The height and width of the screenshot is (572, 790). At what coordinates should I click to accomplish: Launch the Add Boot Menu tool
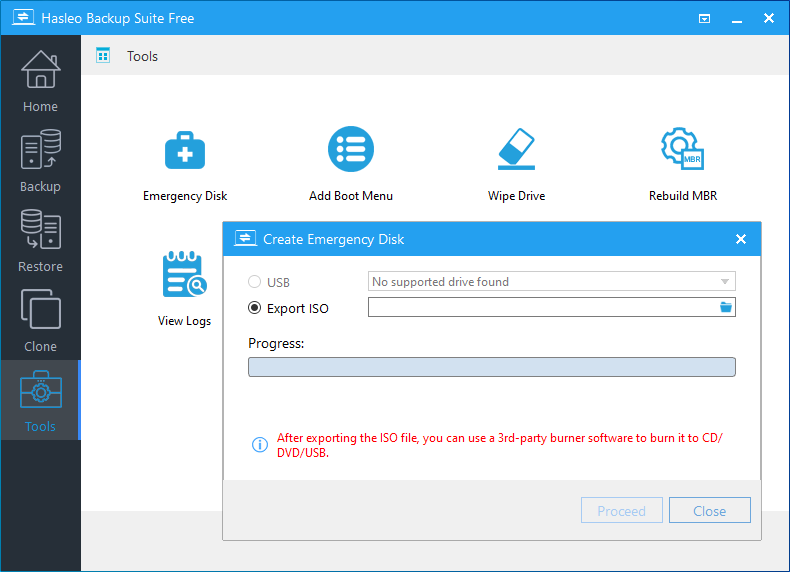coord(351,165)
